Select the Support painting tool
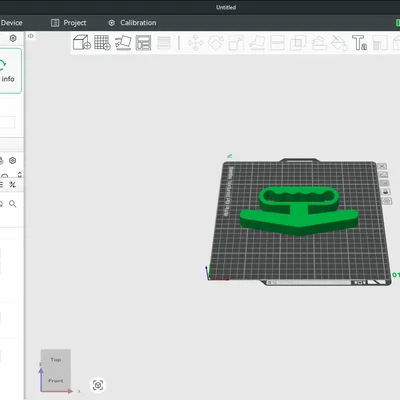The height and width of the screenshot is (400, 400). click(319, 43)
